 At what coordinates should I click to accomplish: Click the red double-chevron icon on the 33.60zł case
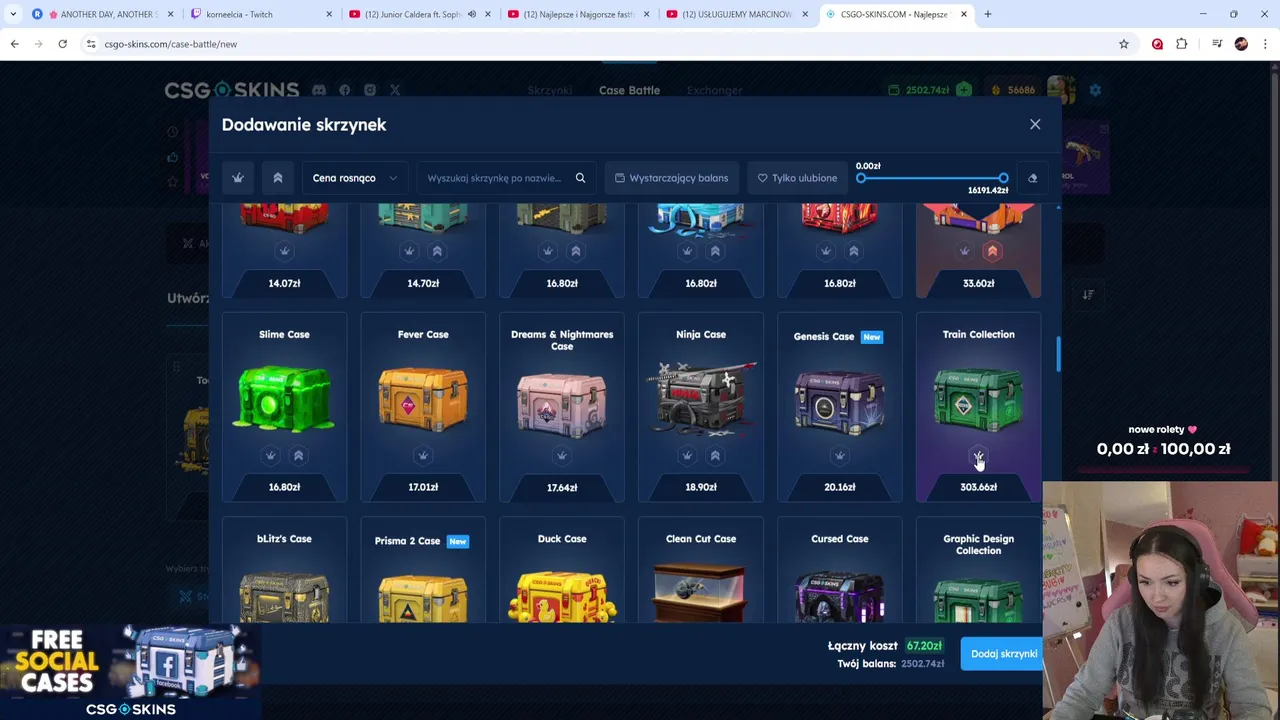tap(992, 251)
